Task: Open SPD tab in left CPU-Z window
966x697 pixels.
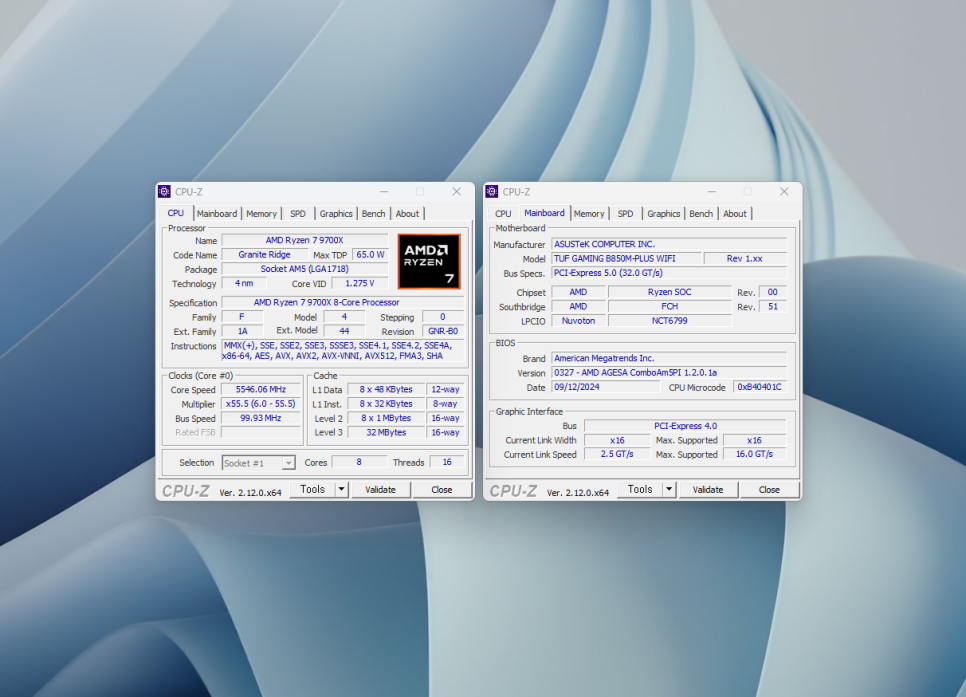Action: pos(298,214)
